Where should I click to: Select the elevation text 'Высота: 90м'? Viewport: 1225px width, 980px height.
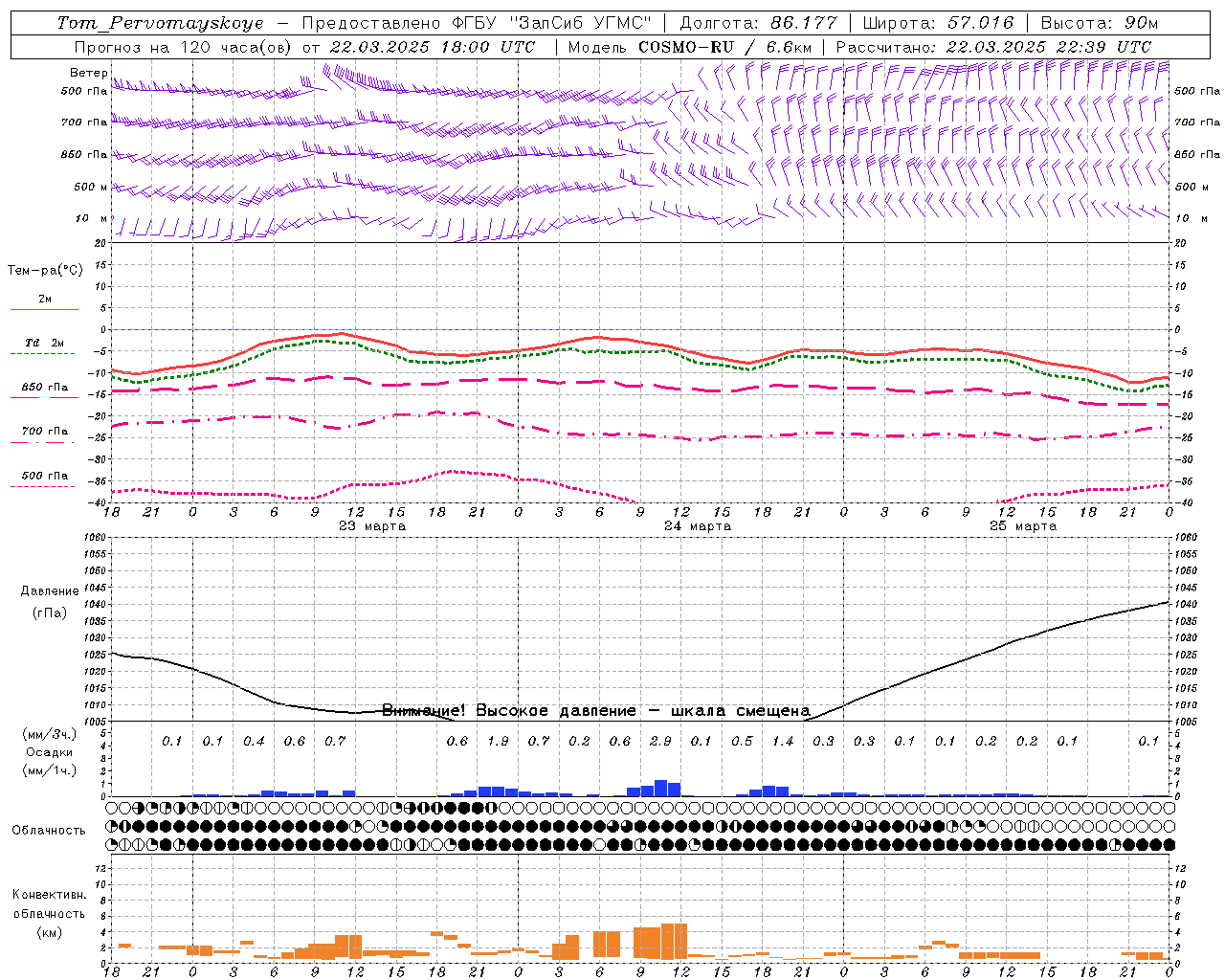click(1098, 23)
